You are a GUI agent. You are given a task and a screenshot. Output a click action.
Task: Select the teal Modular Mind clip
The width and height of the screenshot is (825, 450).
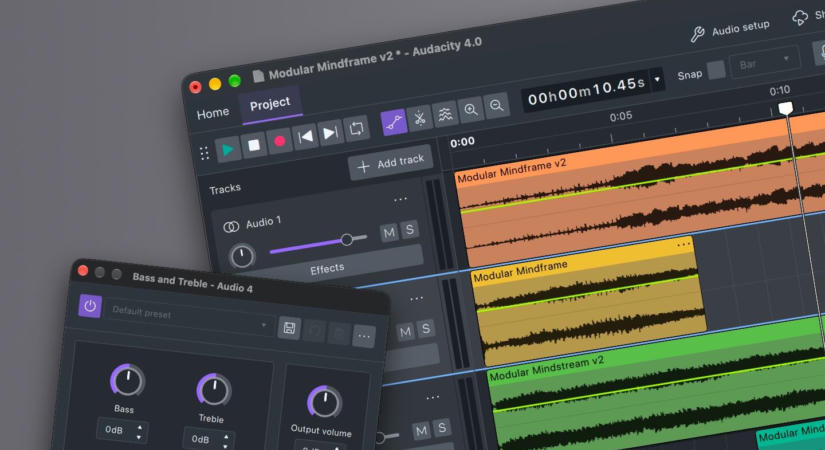pos(791,435)
